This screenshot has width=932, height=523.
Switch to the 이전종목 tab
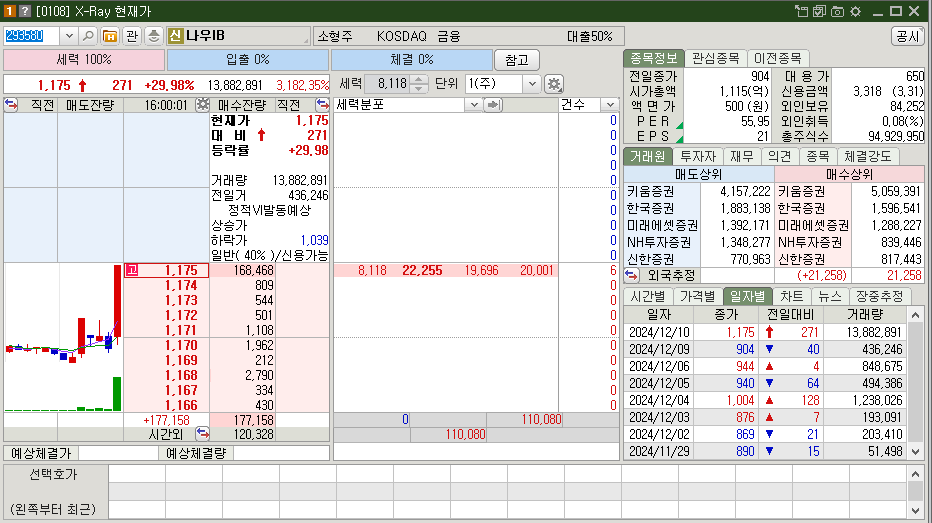coord(777,58)
